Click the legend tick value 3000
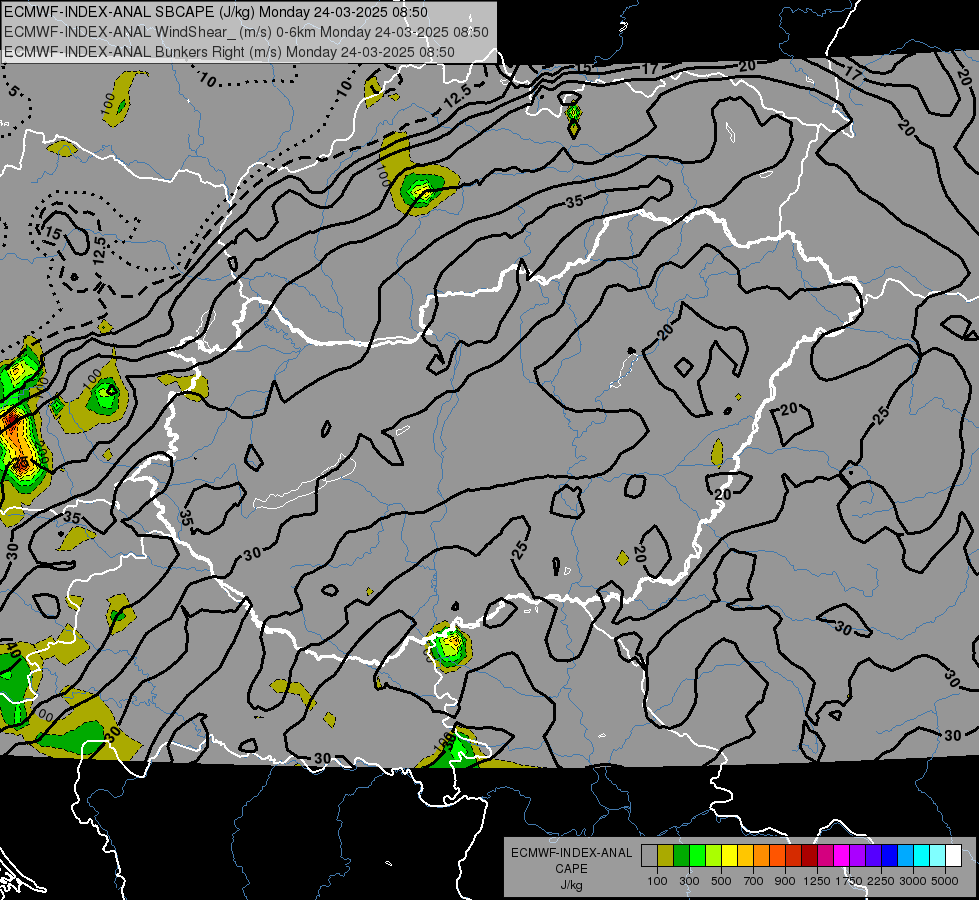The image size is (979, 900). point(913,881)
